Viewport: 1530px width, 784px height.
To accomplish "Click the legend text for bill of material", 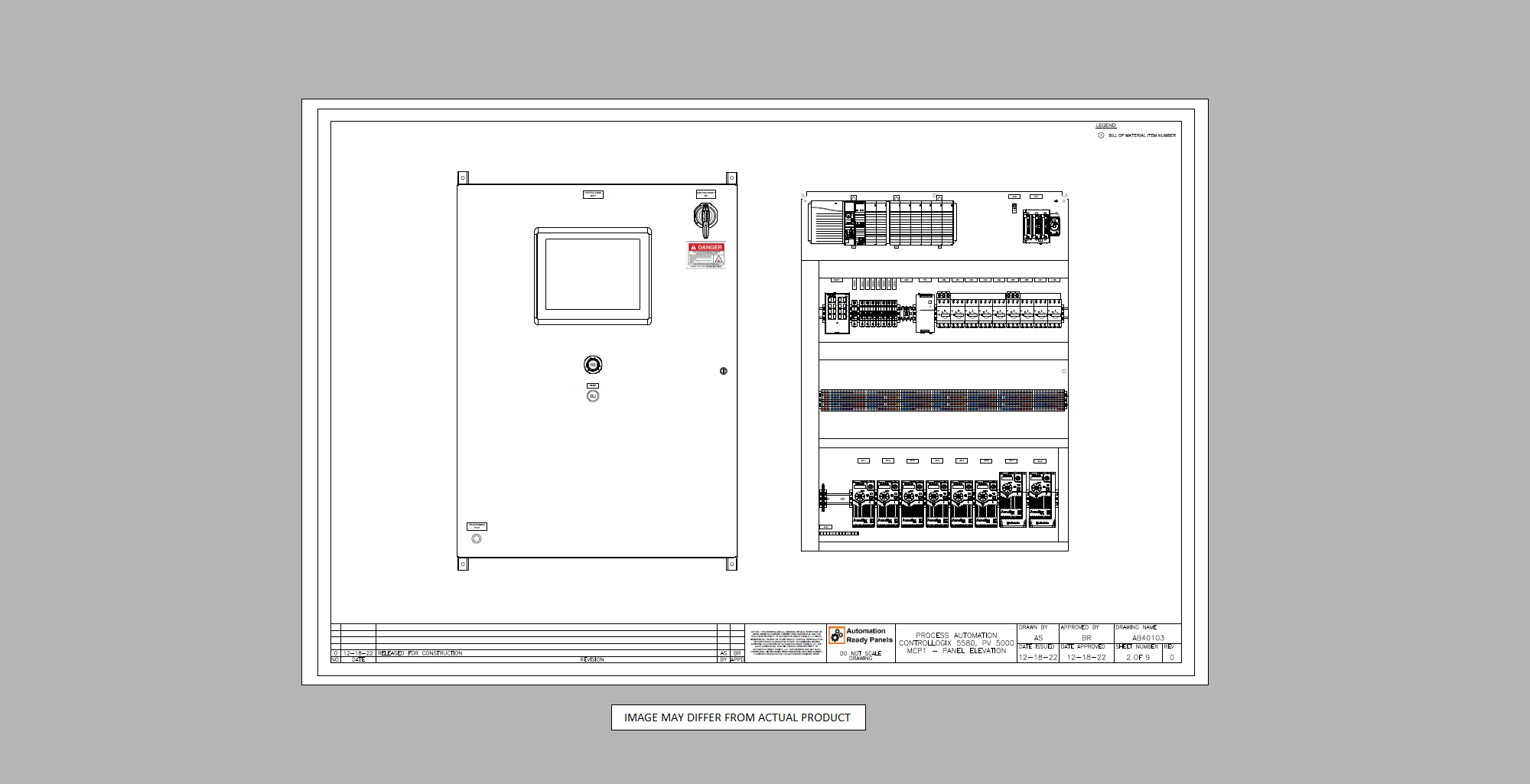I will point(1141,135).
